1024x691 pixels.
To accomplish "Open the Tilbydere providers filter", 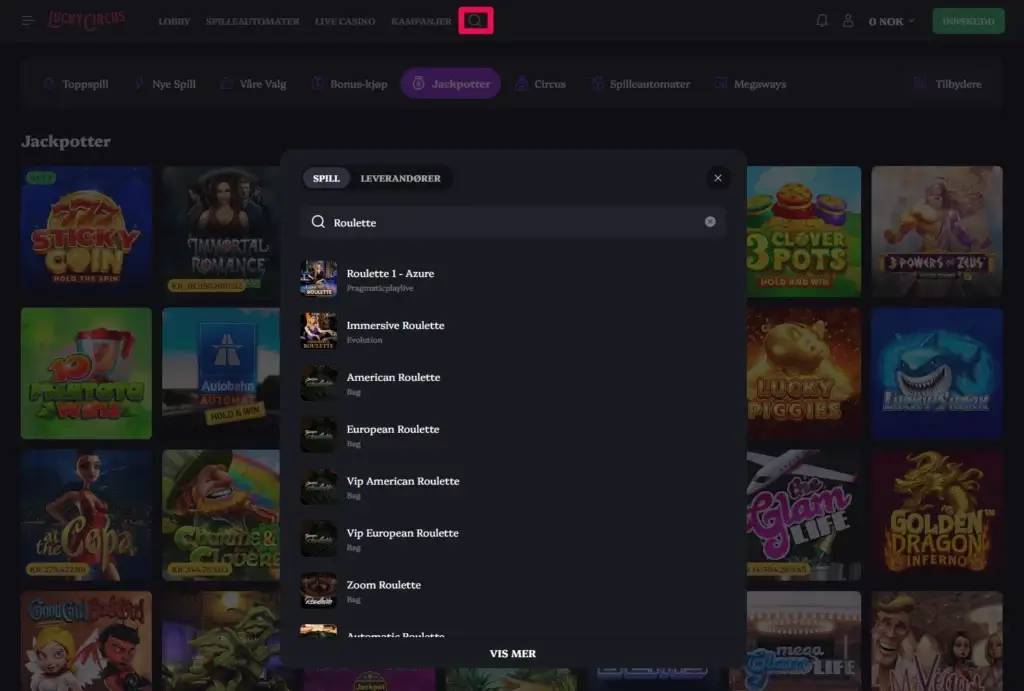I will [x=948, y=84].
